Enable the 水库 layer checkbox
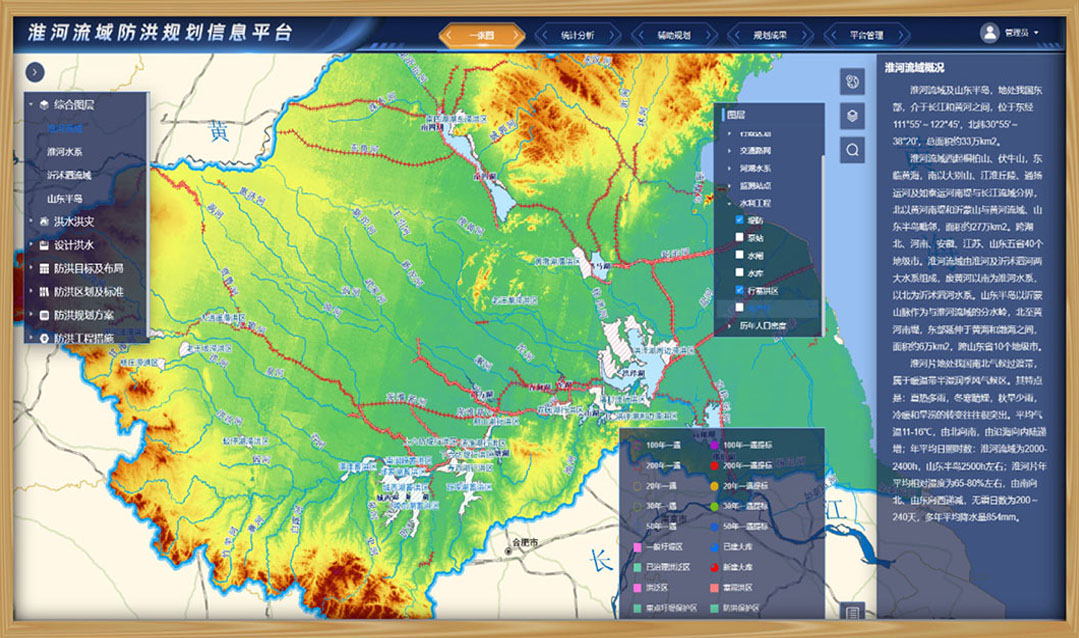 pos(739,273)
